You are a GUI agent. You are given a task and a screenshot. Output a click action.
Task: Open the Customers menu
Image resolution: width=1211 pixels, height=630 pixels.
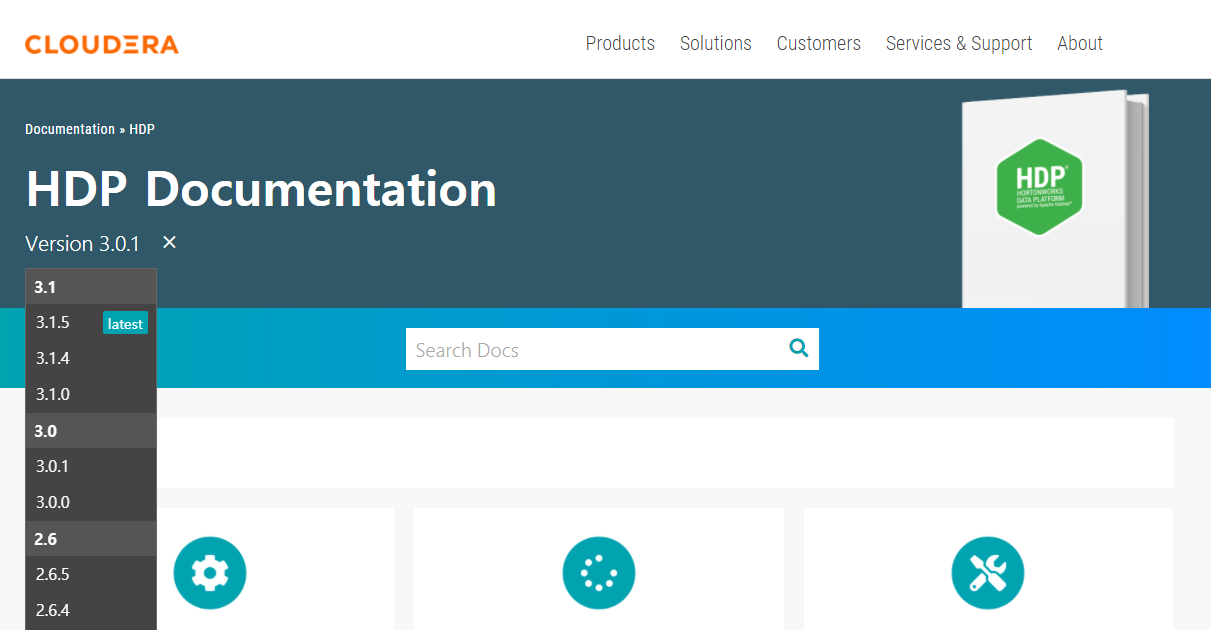click(819, 43)
